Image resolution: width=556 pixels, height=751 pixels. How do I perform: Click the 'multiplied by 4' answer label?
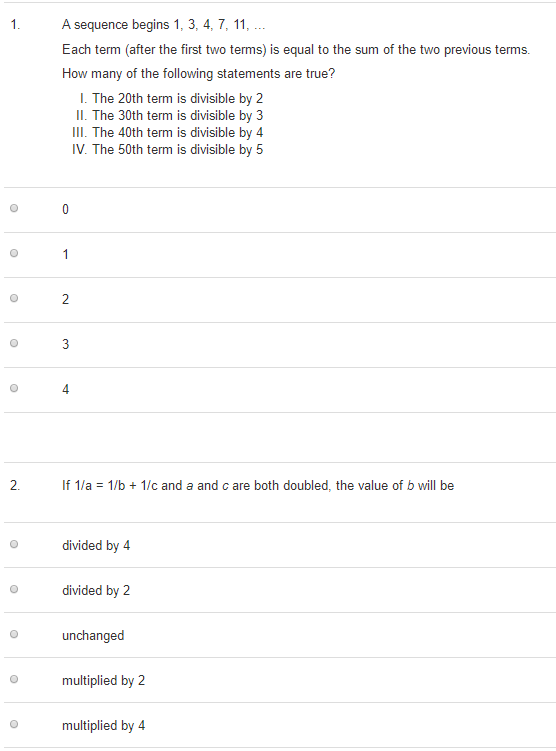[103, 726]
